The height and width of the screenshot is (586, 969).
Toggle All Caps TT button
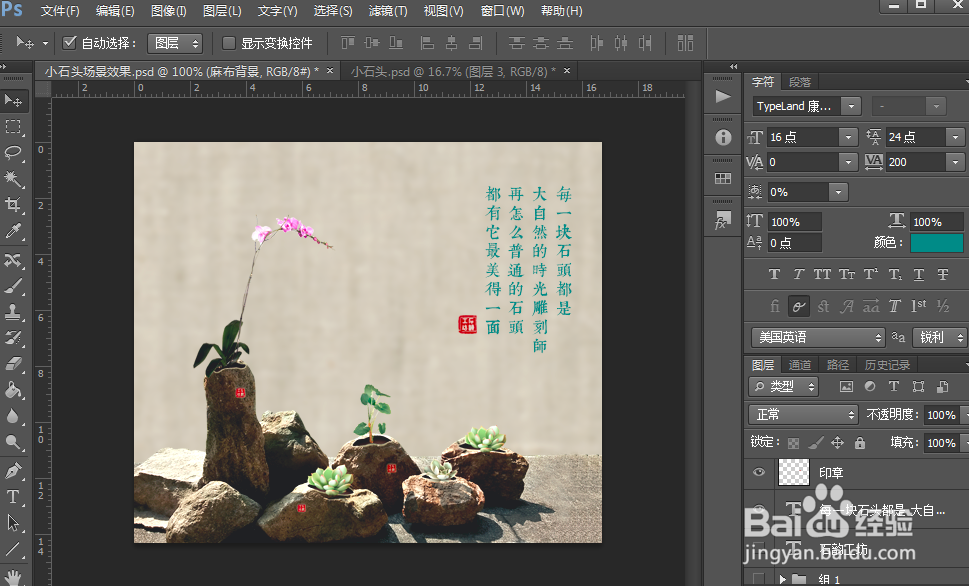(822, 274)
